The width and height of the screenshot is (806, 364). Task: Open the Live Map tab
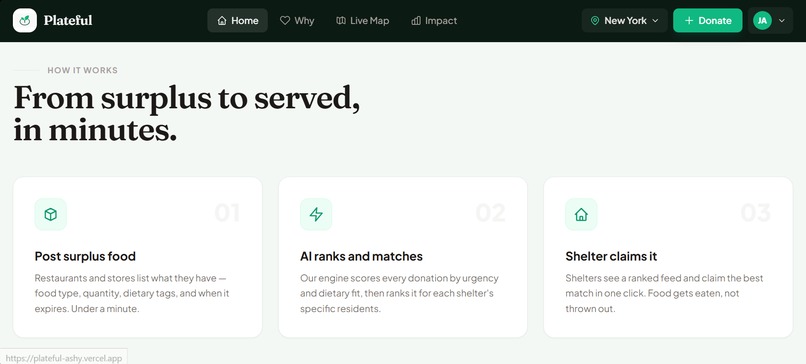pos(362,21)
